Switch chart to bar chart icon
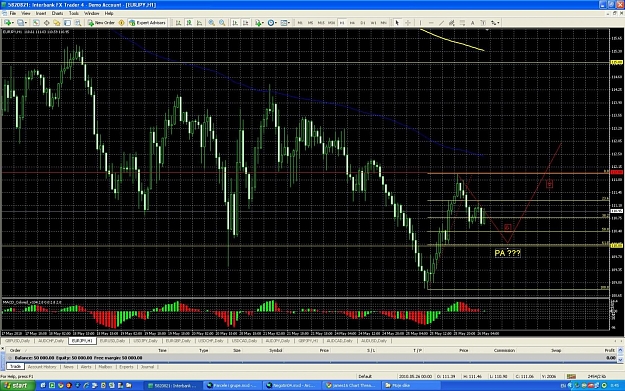This screenshot has height=391, width=625. pos(179,23)
